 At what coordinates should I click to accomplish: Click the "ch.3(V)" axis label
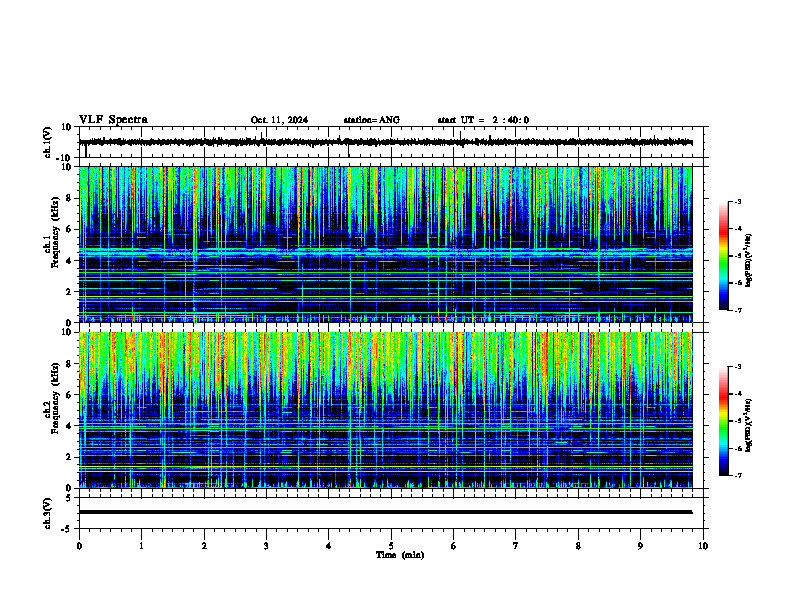(x=47, y=513)
